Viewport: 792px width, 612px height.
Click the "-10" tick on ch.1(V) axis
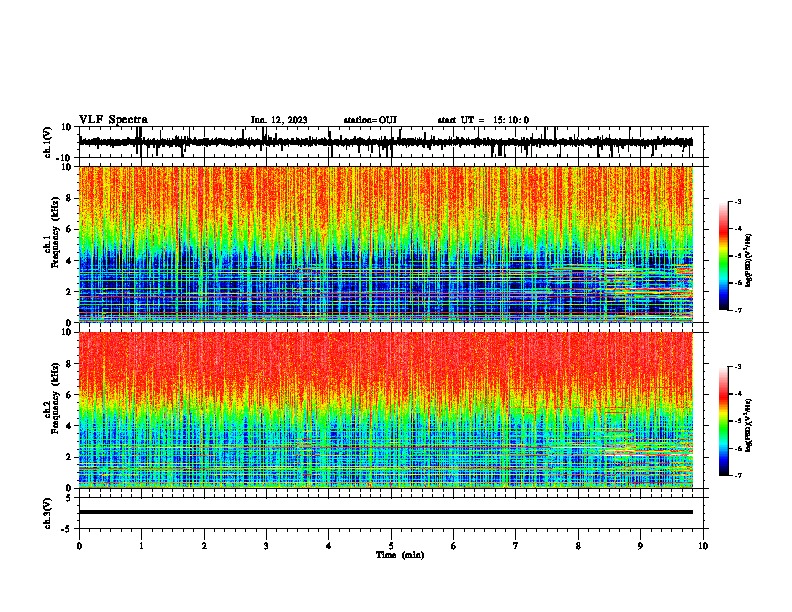click(65, 158)
